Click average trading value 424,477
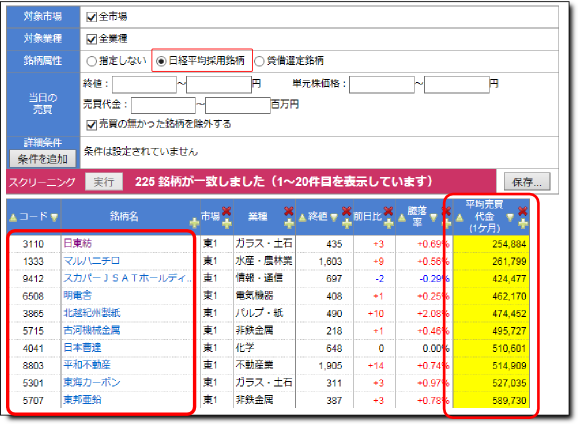Screen dimensions: 578x424 (x=509, y=279)
